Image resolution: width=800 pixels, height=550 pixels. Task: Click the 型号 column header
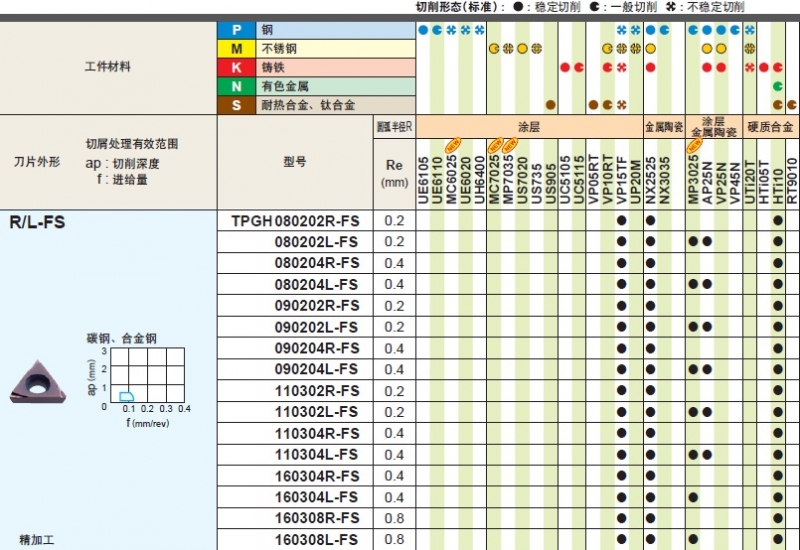(294, 162)
